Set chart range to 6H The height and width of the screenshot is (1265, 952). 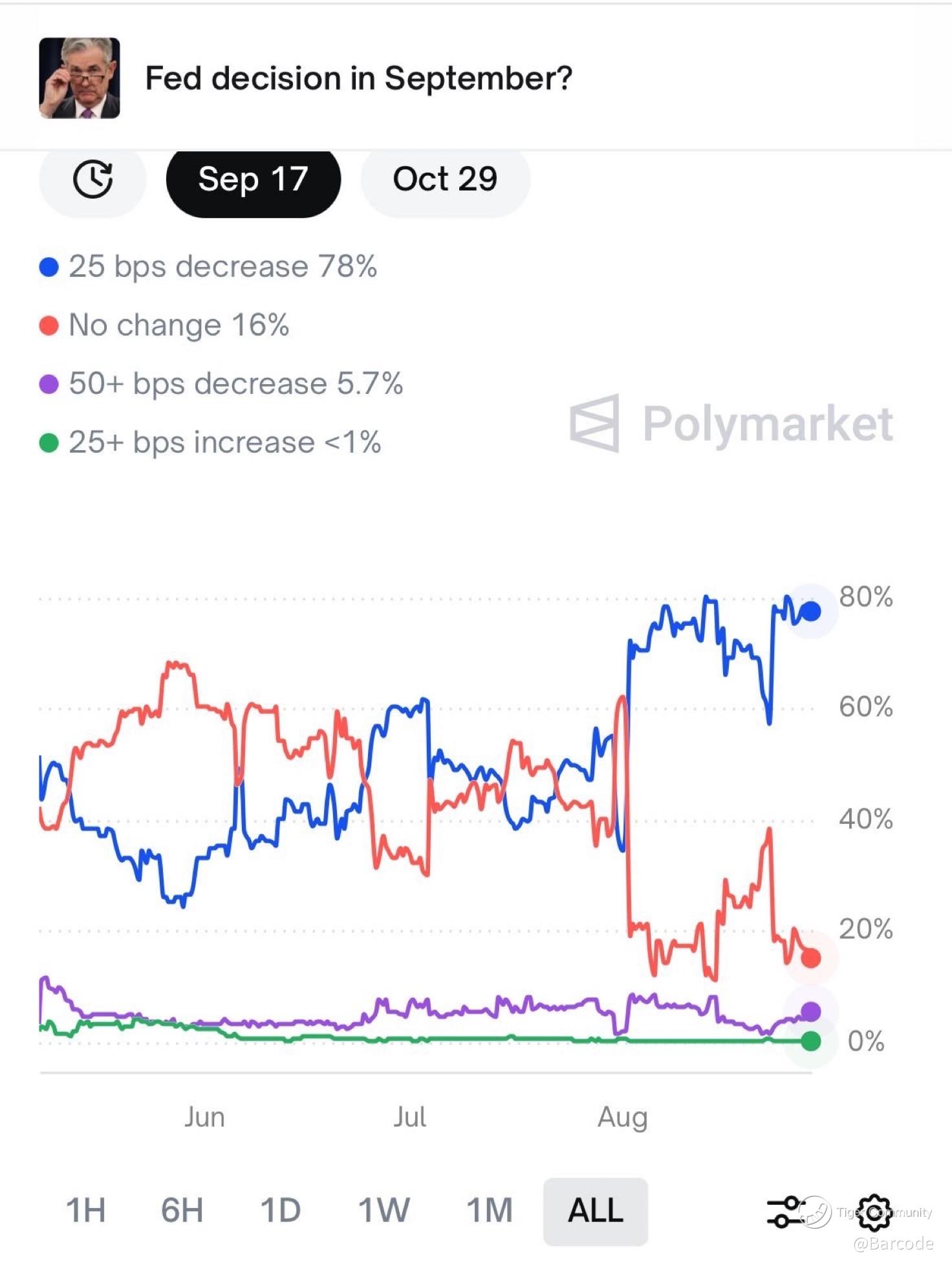pyautogui.click(x=182, y=1211)
